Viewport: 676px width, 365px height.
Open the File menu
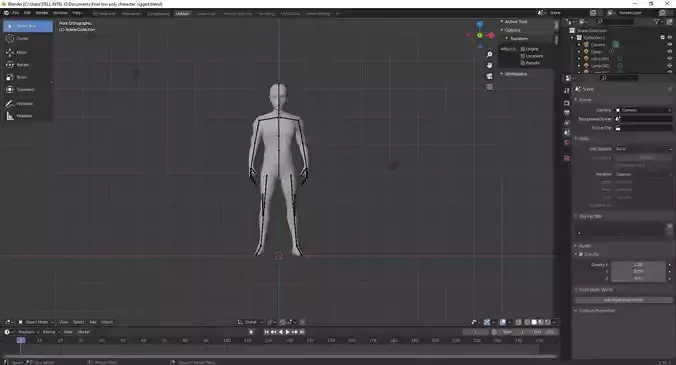click(x=16, y=13)
